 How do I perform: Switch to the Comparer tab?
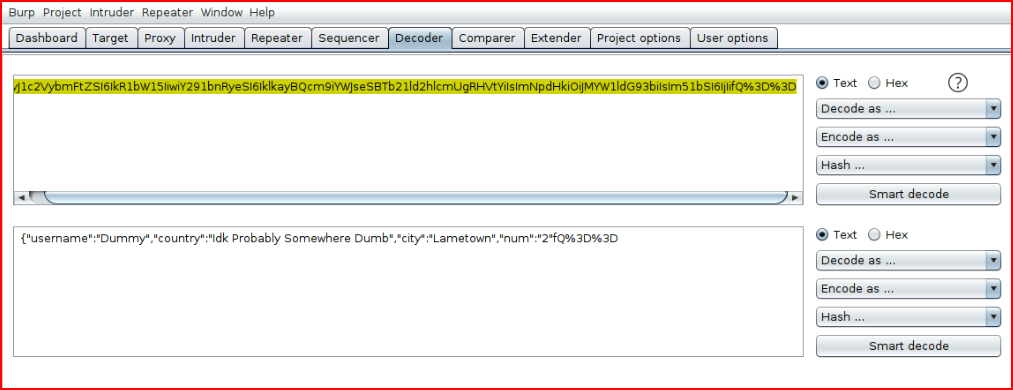487,38
